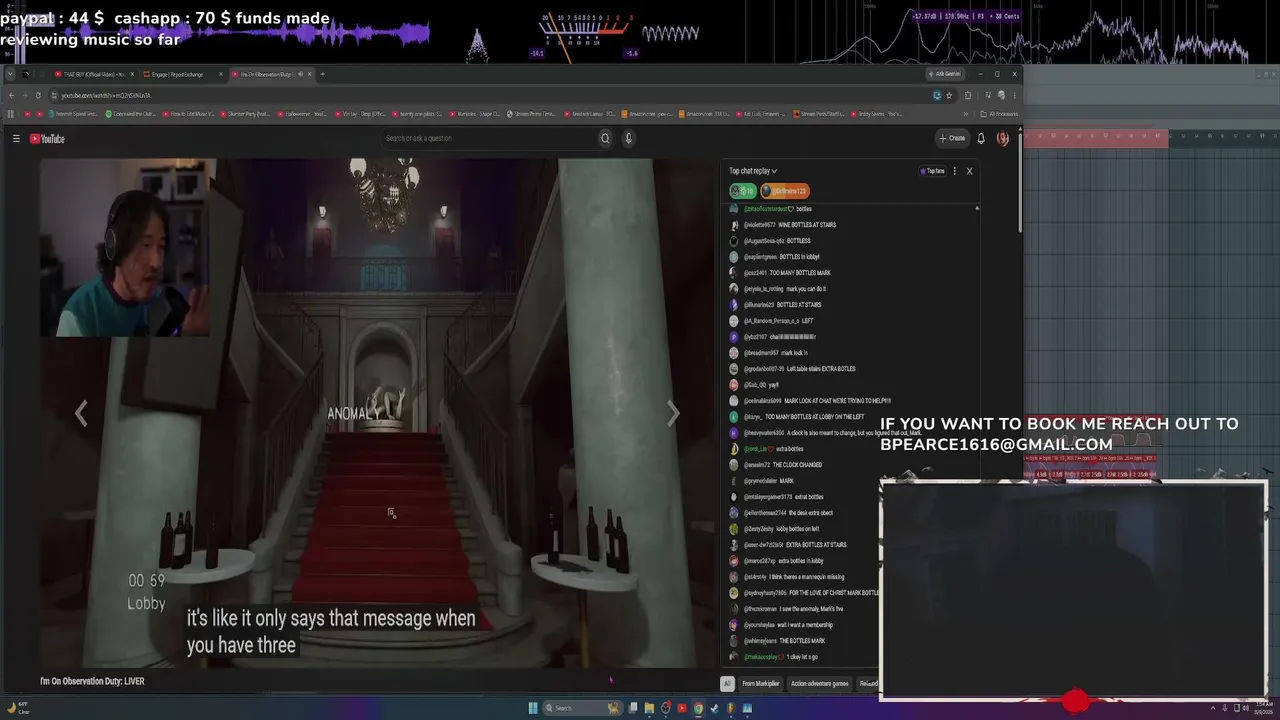Image resolution: width=1280 pixels, height=720 pixels.
Task: Reload the page in Chrome
Action: (38, 95)
